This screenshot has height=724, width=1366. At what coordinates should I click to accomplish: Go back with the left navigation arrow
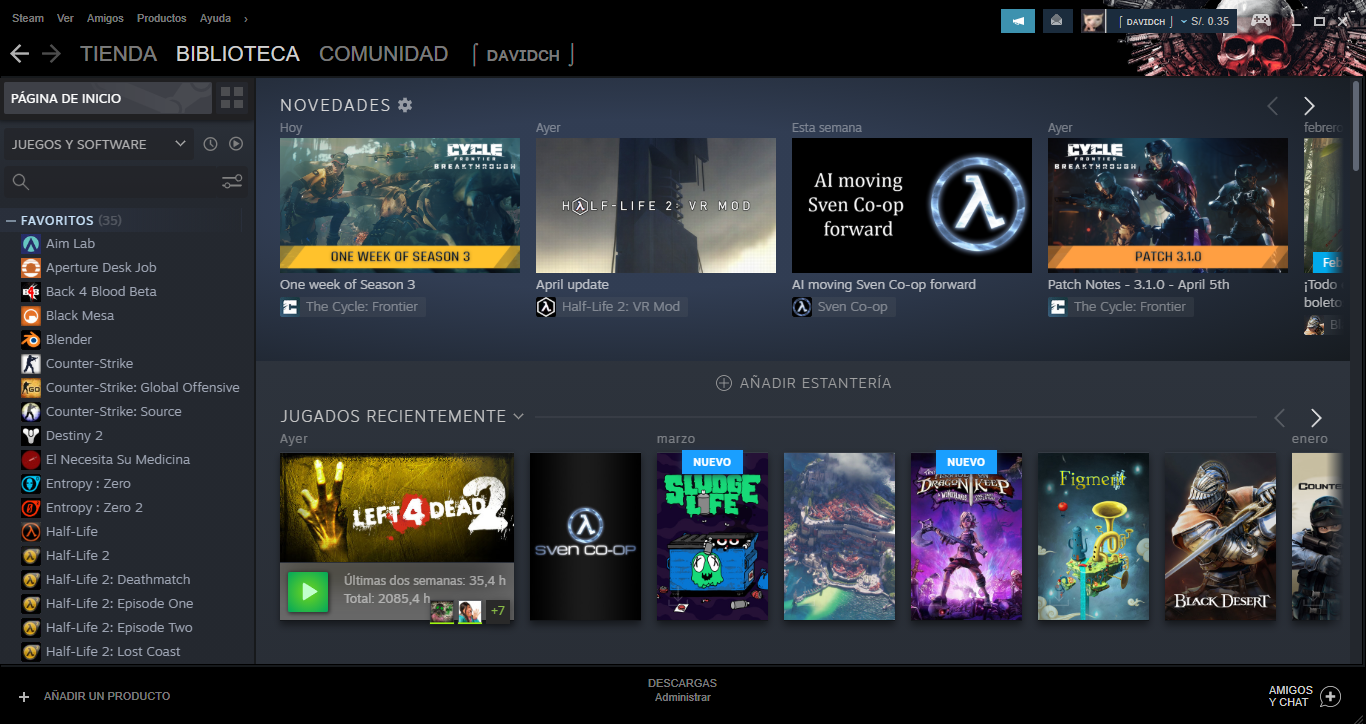tap(19, 54)
